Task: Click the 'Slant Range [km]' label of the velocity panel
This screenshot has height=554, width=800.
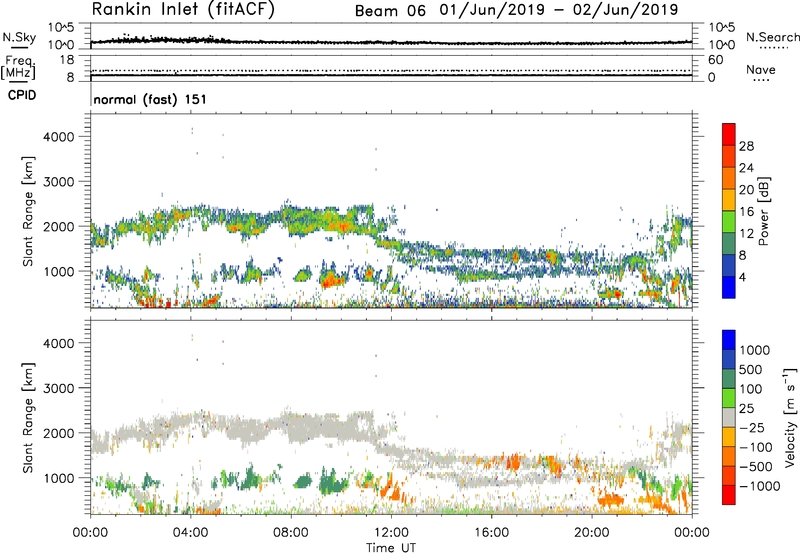Action: pyautogui.click(x=28, y=417)
